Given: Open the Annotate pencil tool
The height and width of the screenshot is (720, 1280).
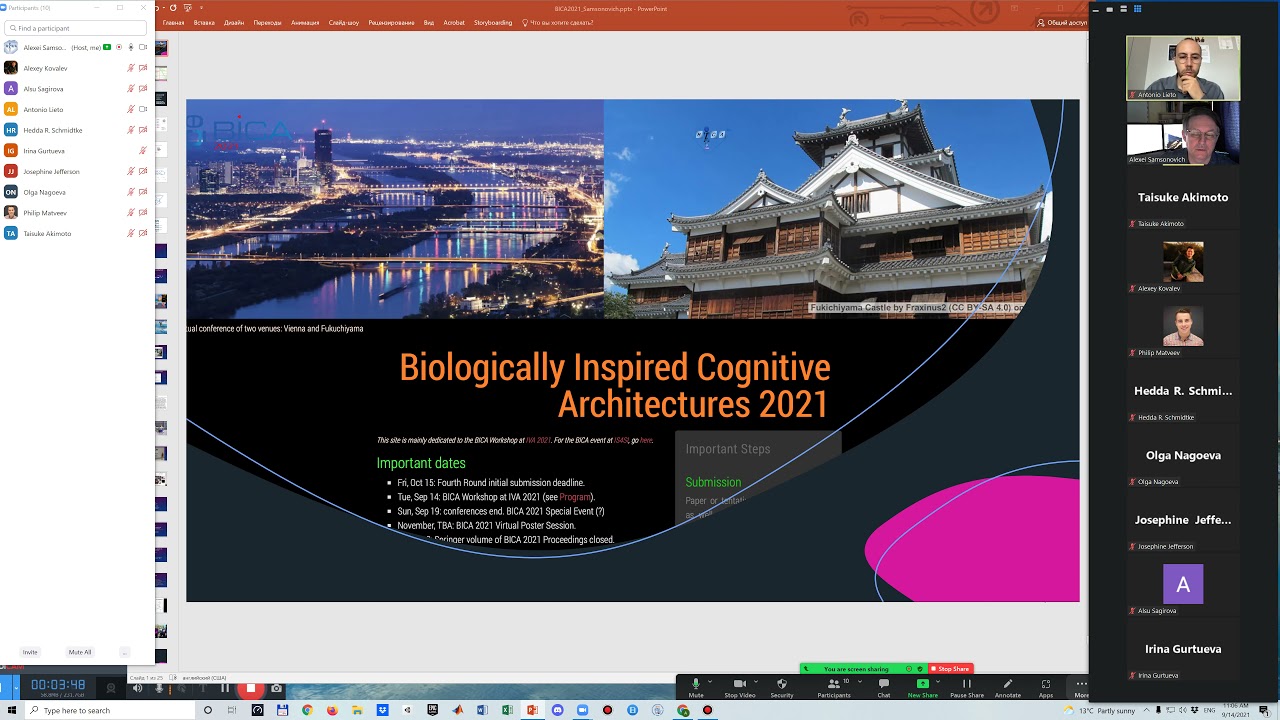Looking at the screenshot, I should tap(1008, 684).
